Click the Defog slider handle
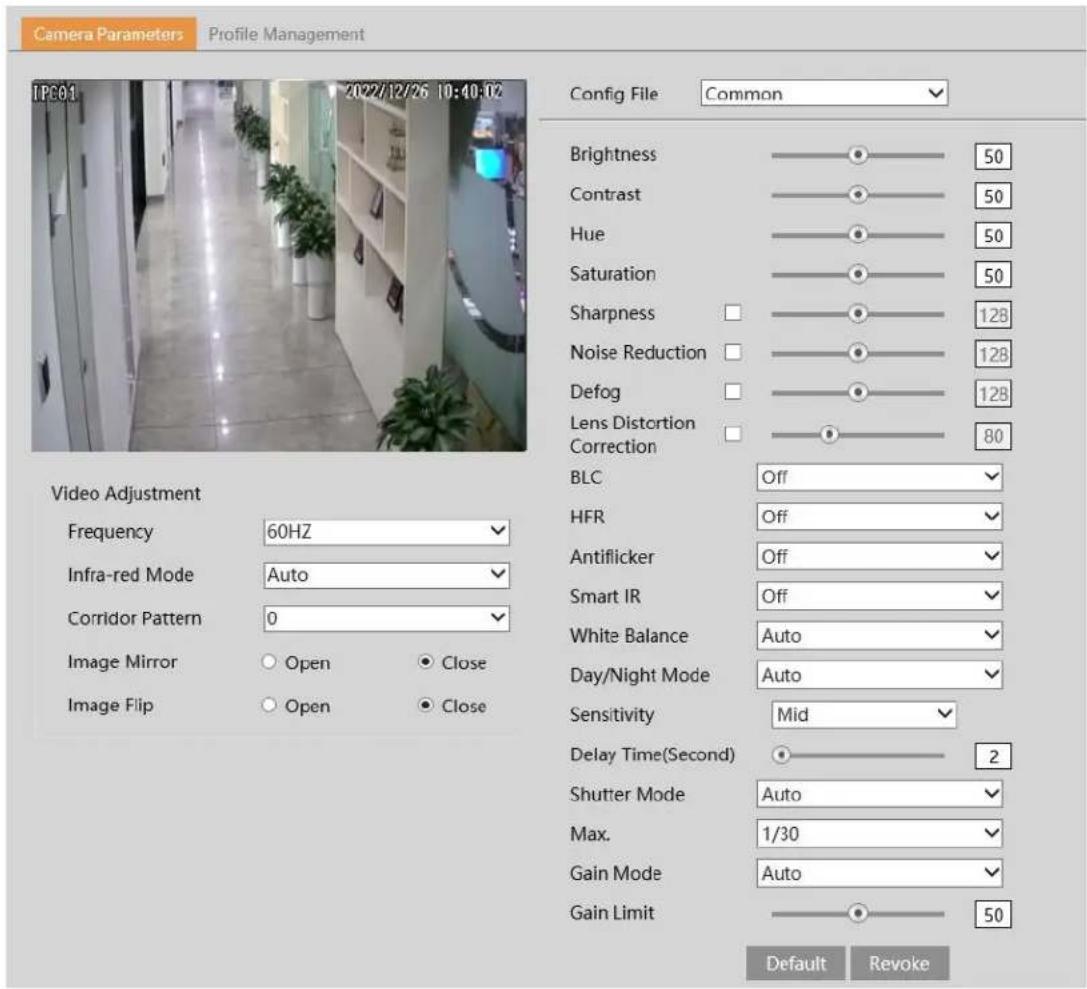Viewport: 1087px width, 989px height. [858, 393]
